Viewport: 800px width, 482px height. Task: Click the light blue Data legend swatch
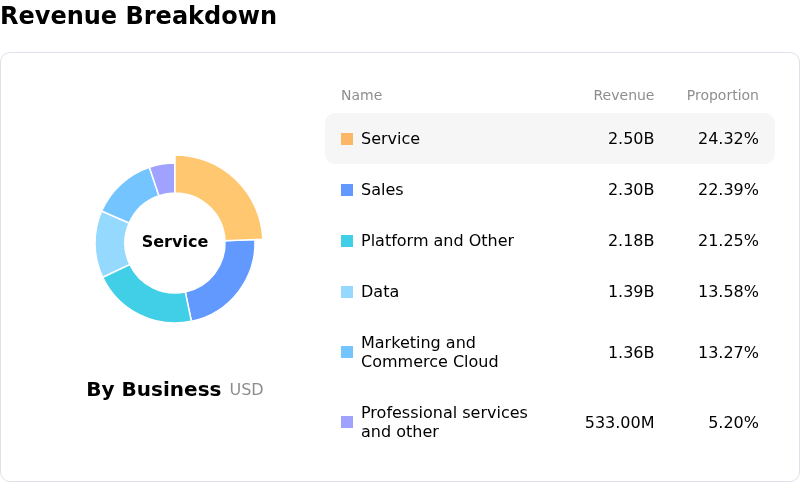click(x=347, y=292)
